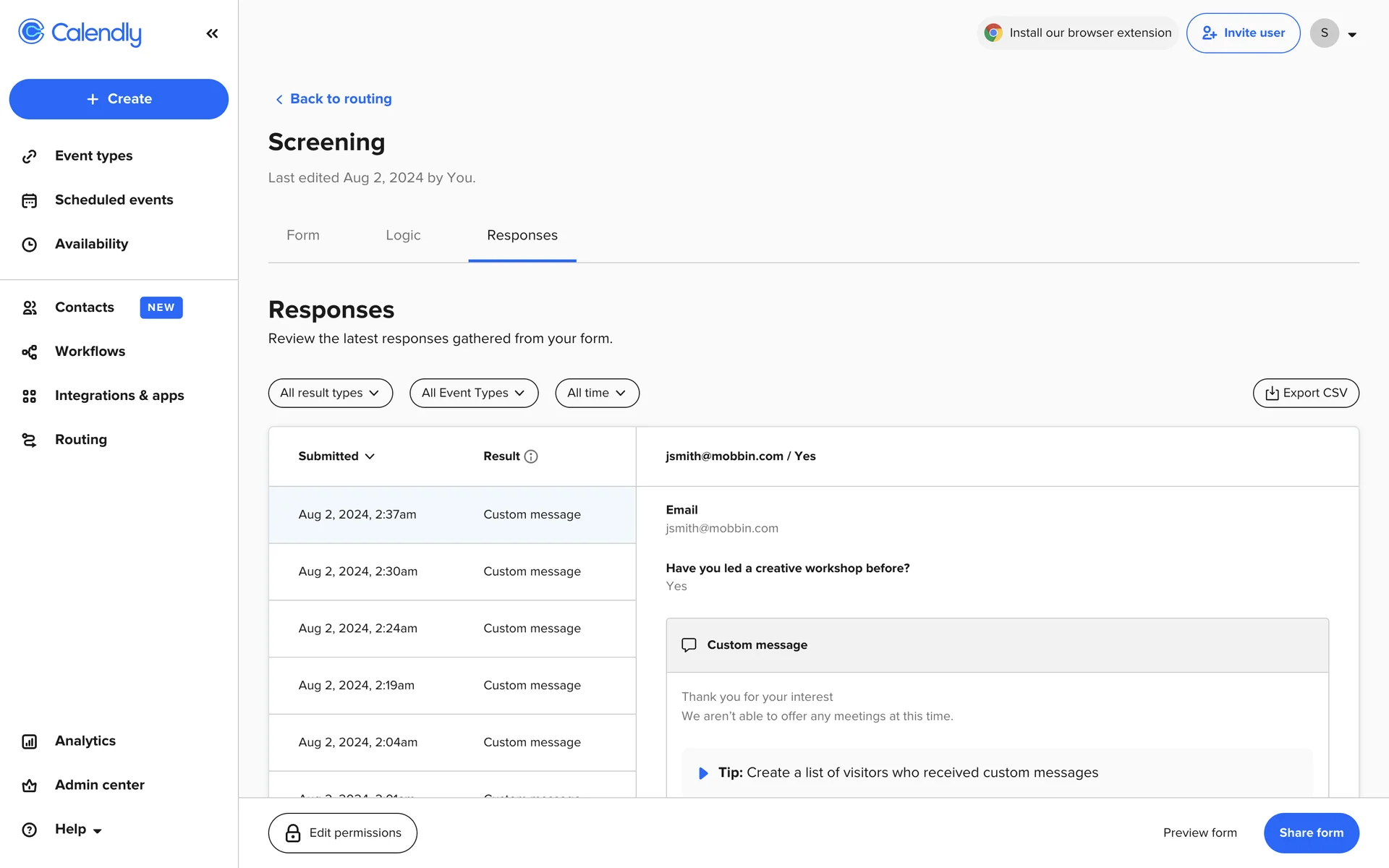The width and height of the screenshot is (1389, 868).
Task: Click the Integrations & apps grid icon
Action: 29,396
